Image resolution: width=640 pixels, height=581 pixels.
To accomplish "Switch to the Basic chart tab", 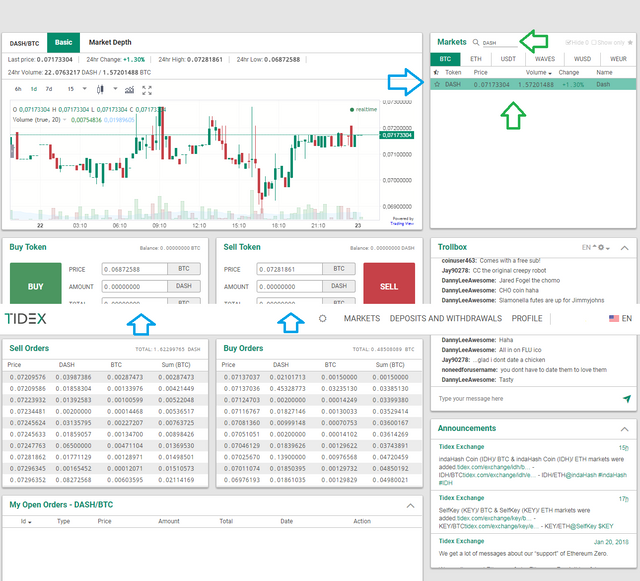I will tap(63, 42).
